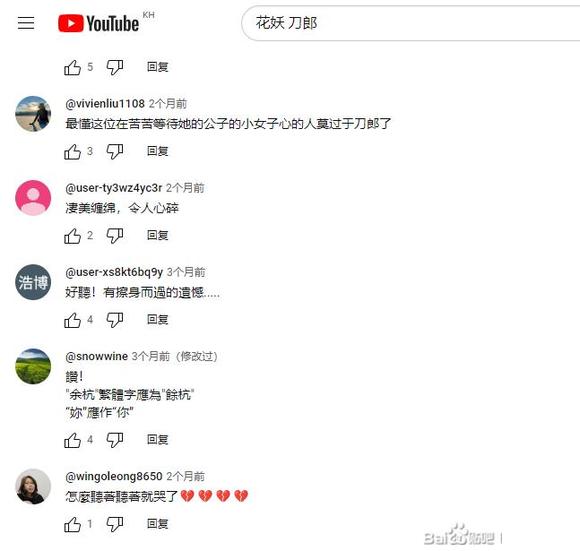This screenshot has height=551, width=580.
Task: Like the comment by @user-ty3wz4yc3r
Action: [72, 236]
